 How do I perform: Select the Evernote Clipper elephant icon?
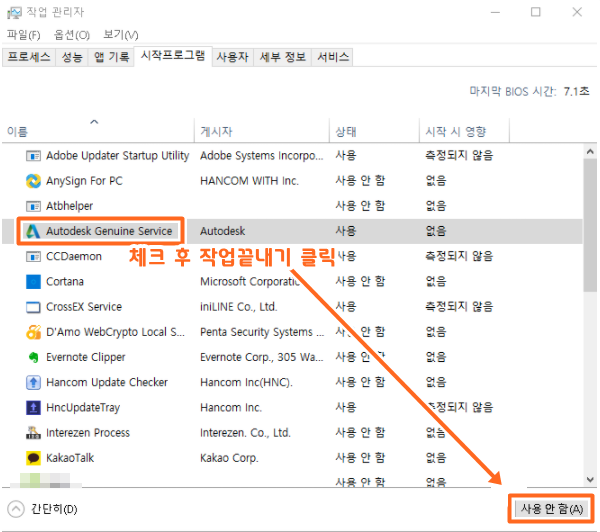point(33,357)
